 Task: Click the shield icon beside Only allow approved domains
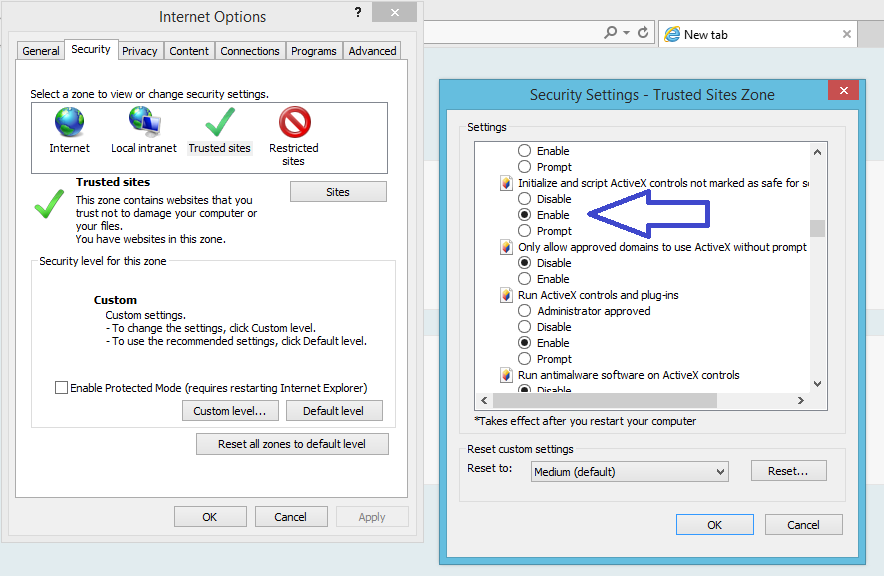point(506,247)
